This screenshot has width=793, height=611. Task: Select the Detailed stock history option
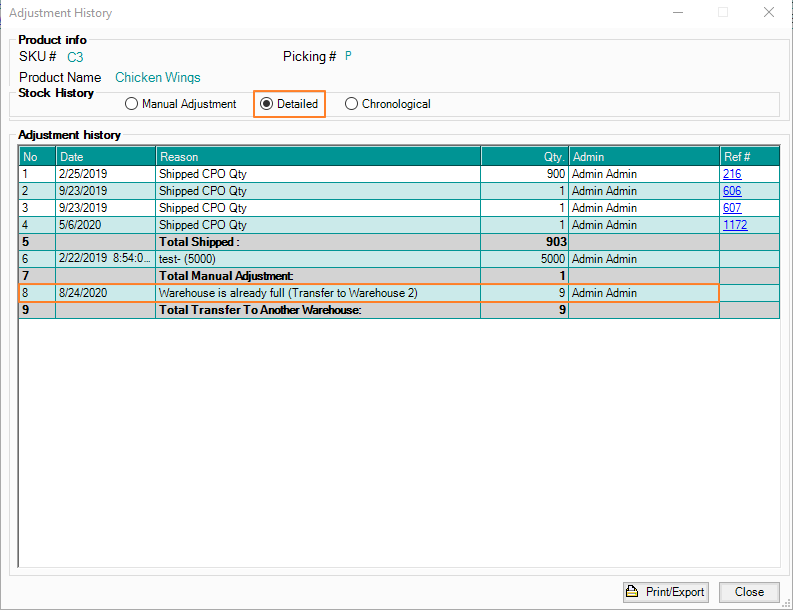pyautogui.click(x=267, y=104)
